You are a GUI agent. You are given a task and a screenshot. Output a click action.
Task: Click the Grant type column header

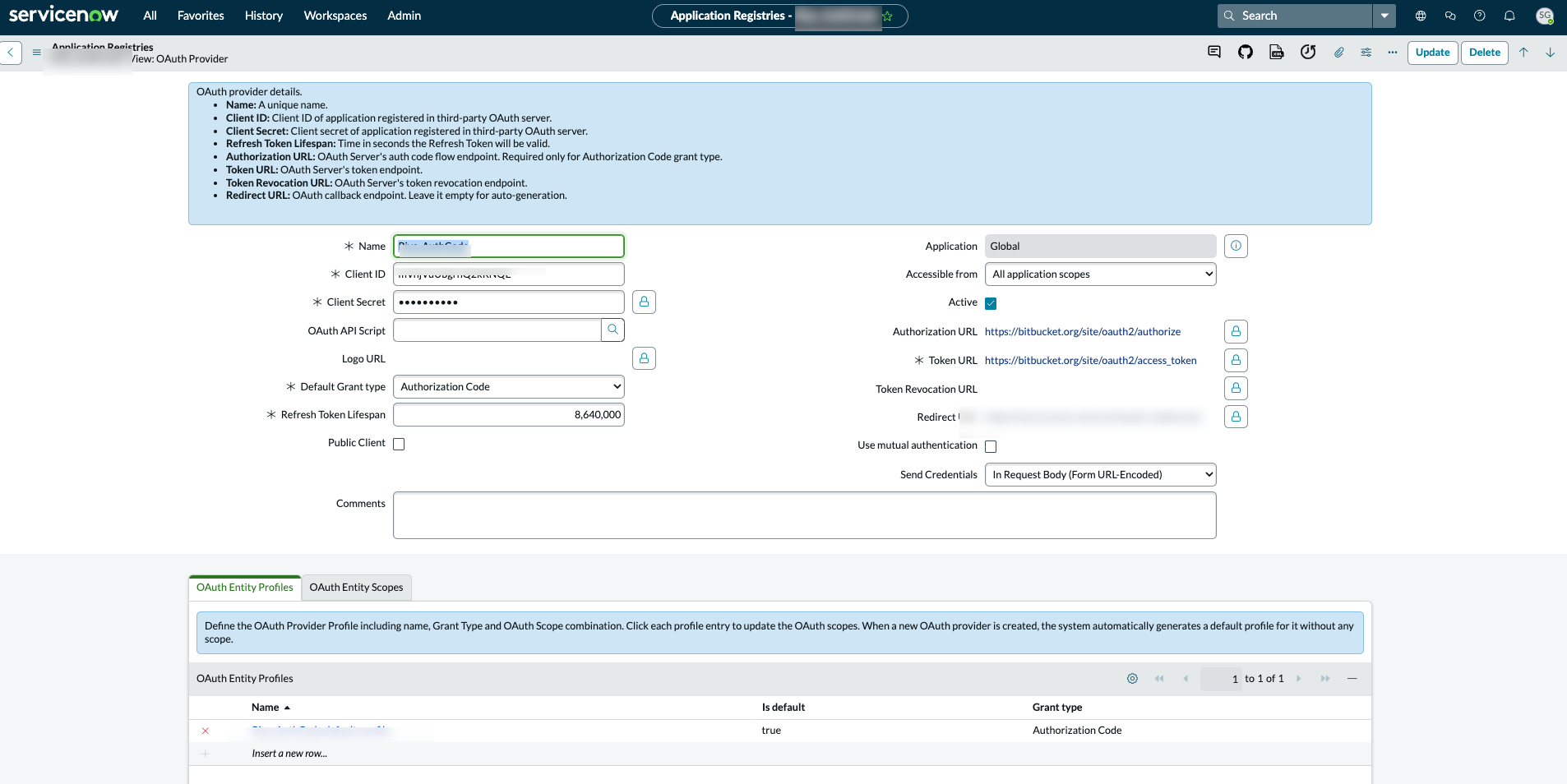click(x=1056, y=708)
